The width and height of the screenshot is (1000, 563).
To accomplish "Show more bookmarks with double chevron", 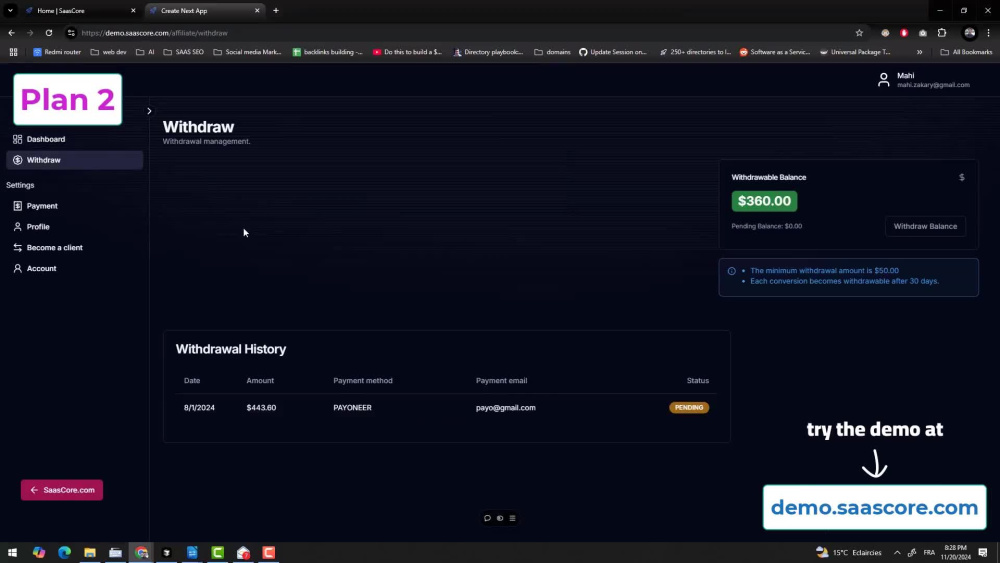I will coord(920,52).
